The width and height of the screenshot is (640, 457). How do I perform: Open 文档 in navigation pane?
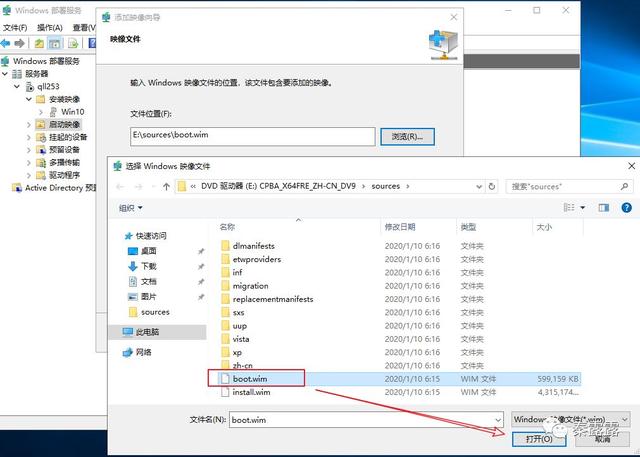[x=142, y=281]
